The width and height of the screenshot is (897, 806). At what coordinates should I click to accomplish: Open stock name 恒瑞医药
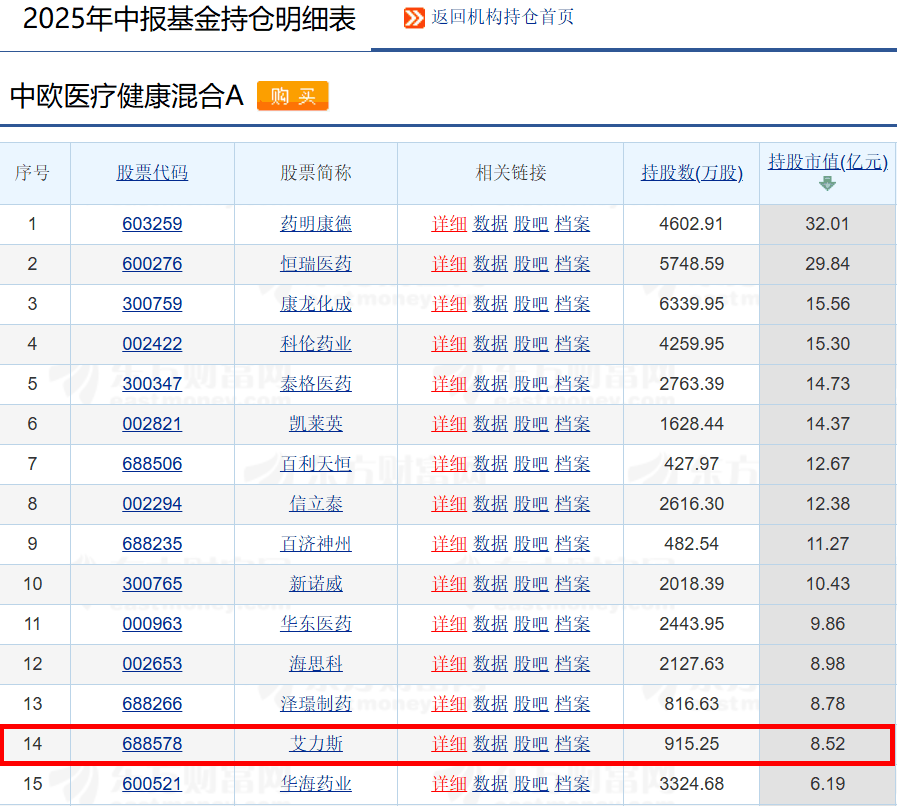pos(316,264)
